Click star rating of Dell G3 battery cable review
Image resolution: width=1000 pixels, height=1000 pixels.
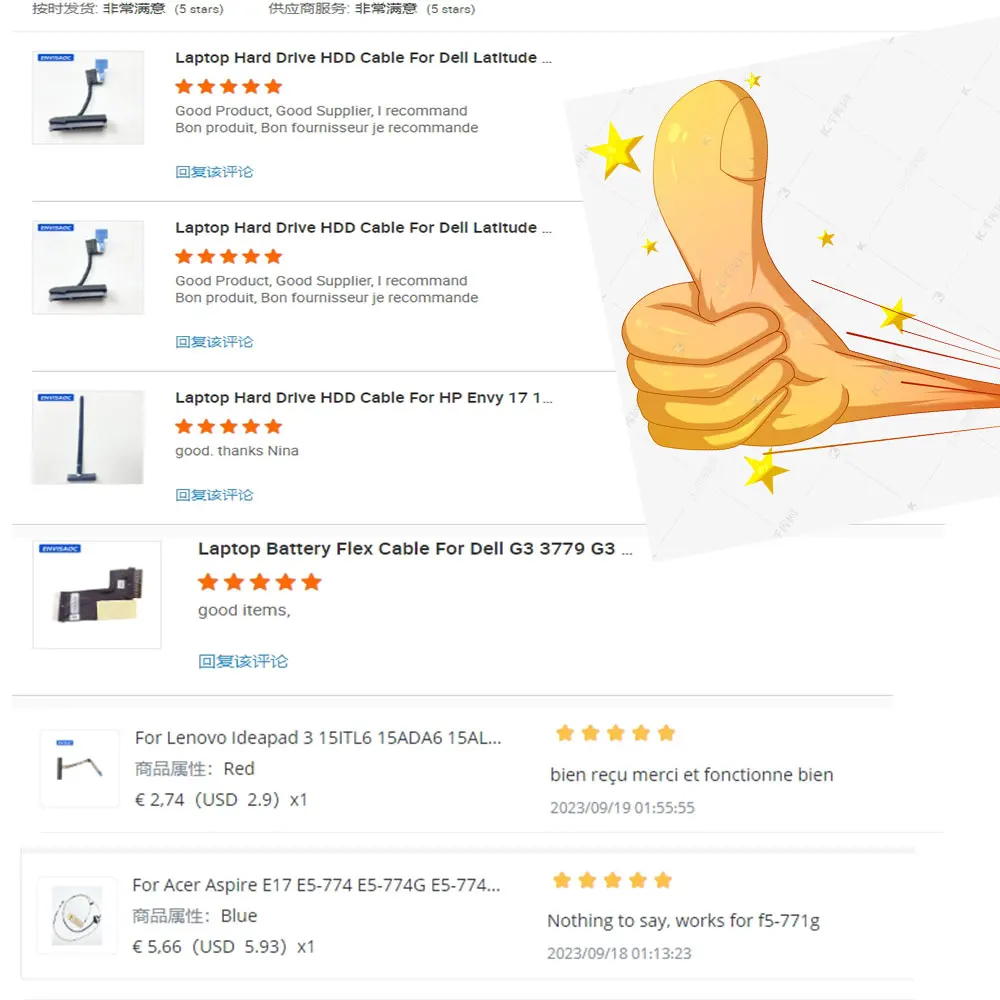pos(260,582)
